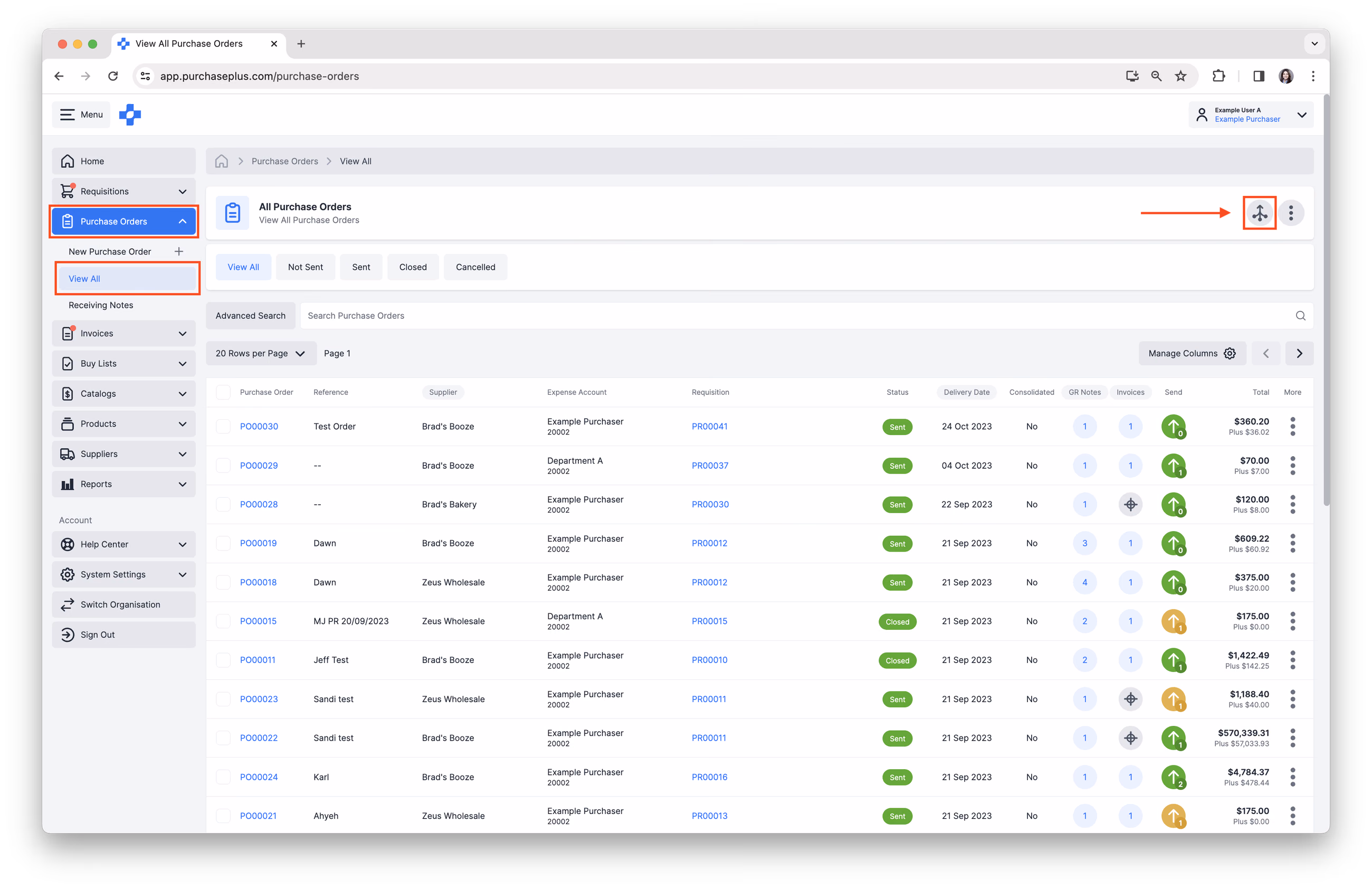Open the 20 Rows per Page dropdown
This screenshot has height=889, width=1372.
pyautogui.click(x=261, y=353)
